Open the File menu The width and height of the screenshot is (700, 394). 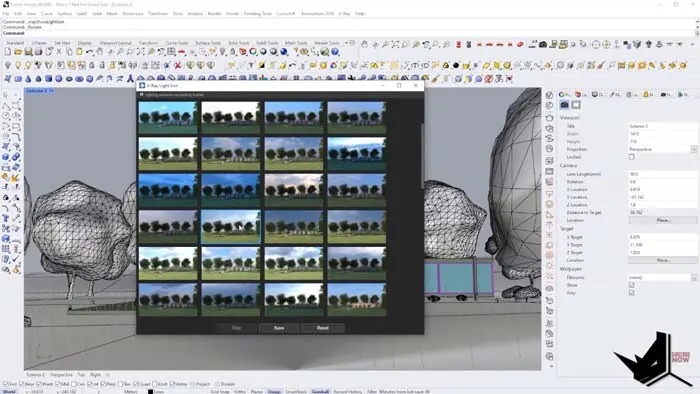pyautogui.click(x=6, y=14)
